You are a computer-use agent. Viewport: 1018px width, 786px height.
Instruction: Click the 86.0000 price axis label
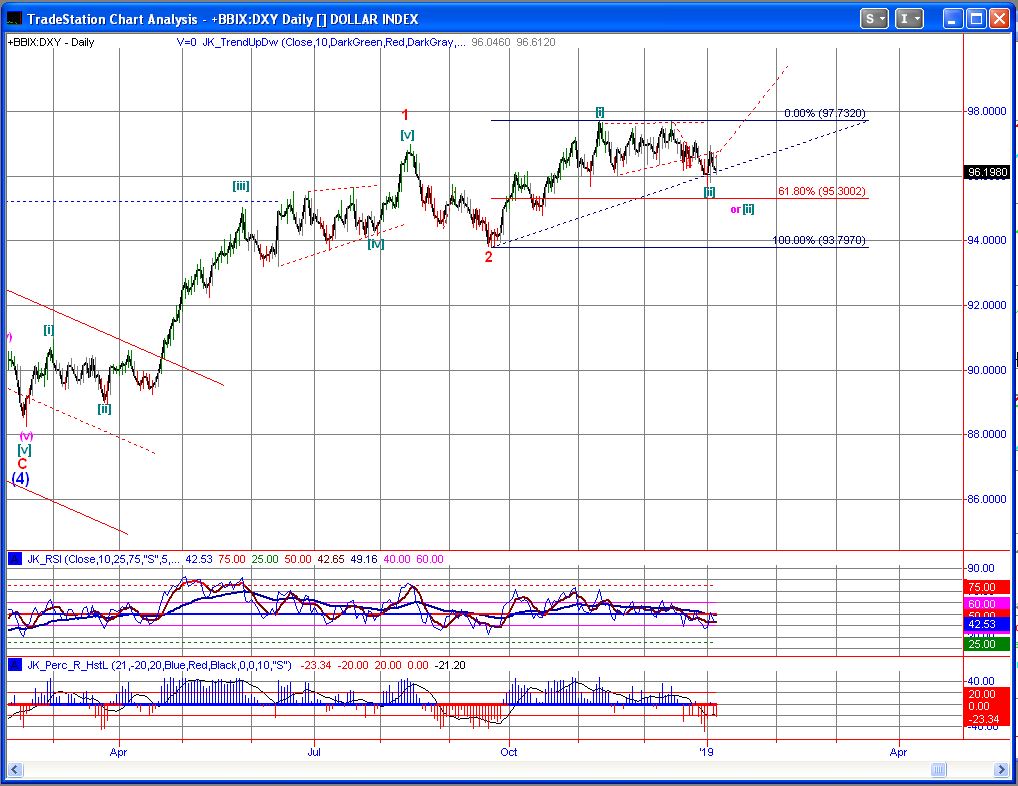tap(987, 499)
